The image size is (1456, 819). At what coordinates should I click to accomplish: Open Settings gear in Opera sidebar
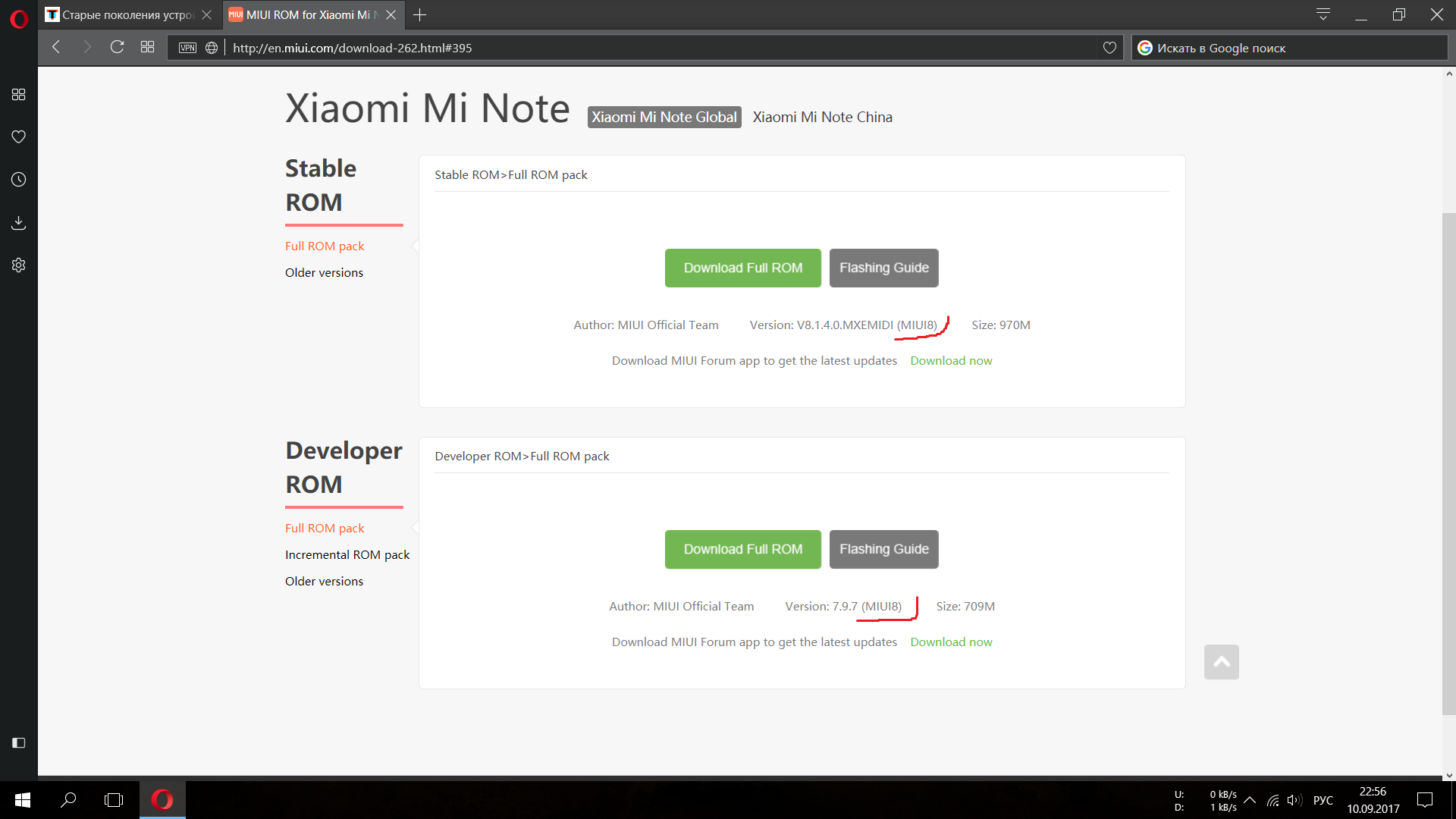(19, 265)
